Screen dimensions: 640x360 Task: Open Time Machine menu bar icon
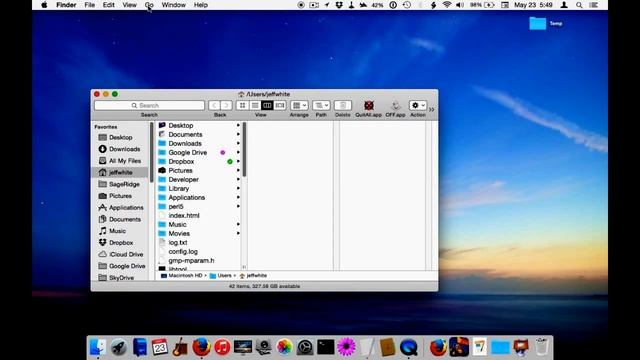point(407,5)
